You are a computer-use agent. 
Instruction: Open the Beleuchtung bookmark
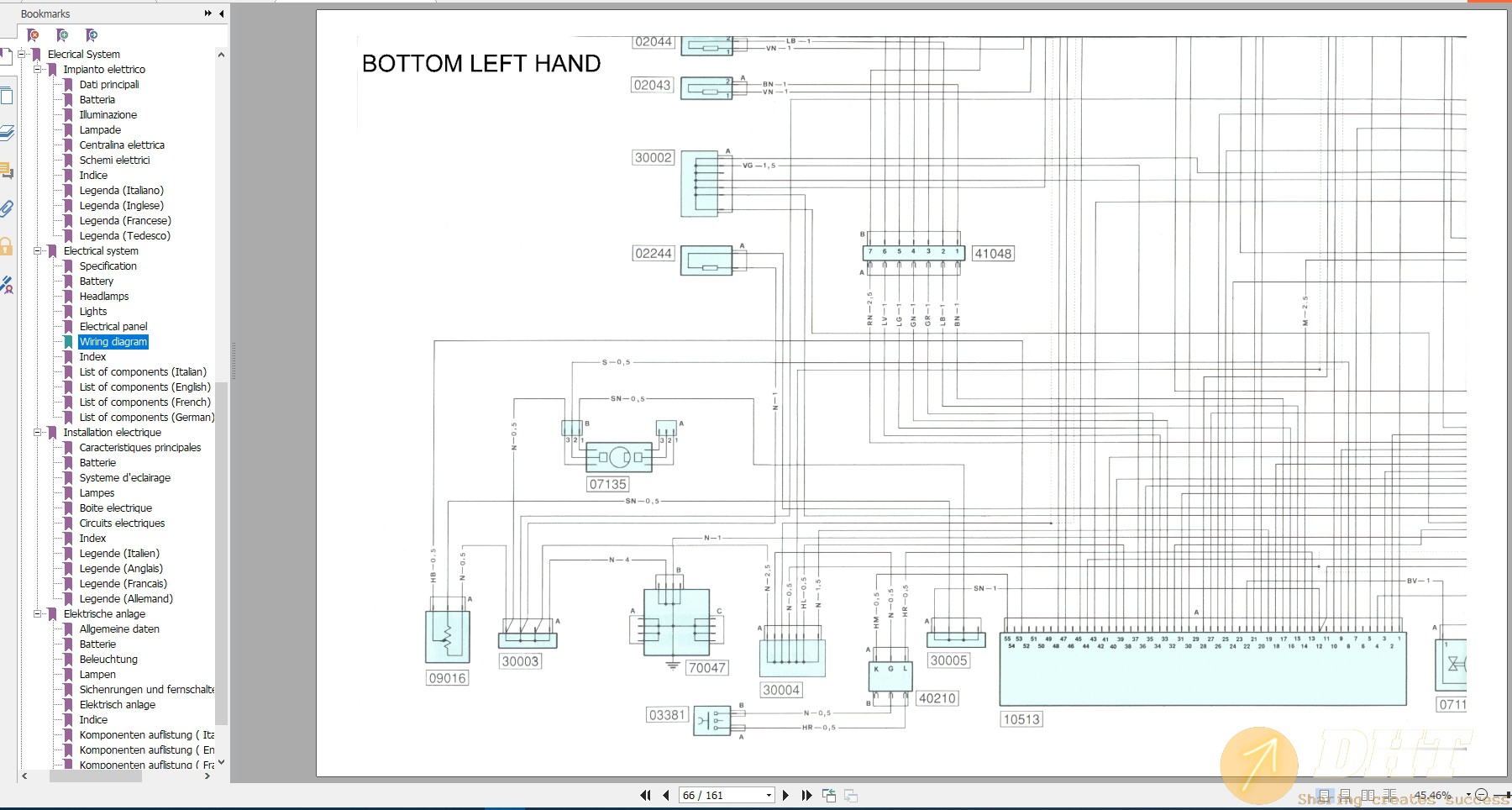108,659
